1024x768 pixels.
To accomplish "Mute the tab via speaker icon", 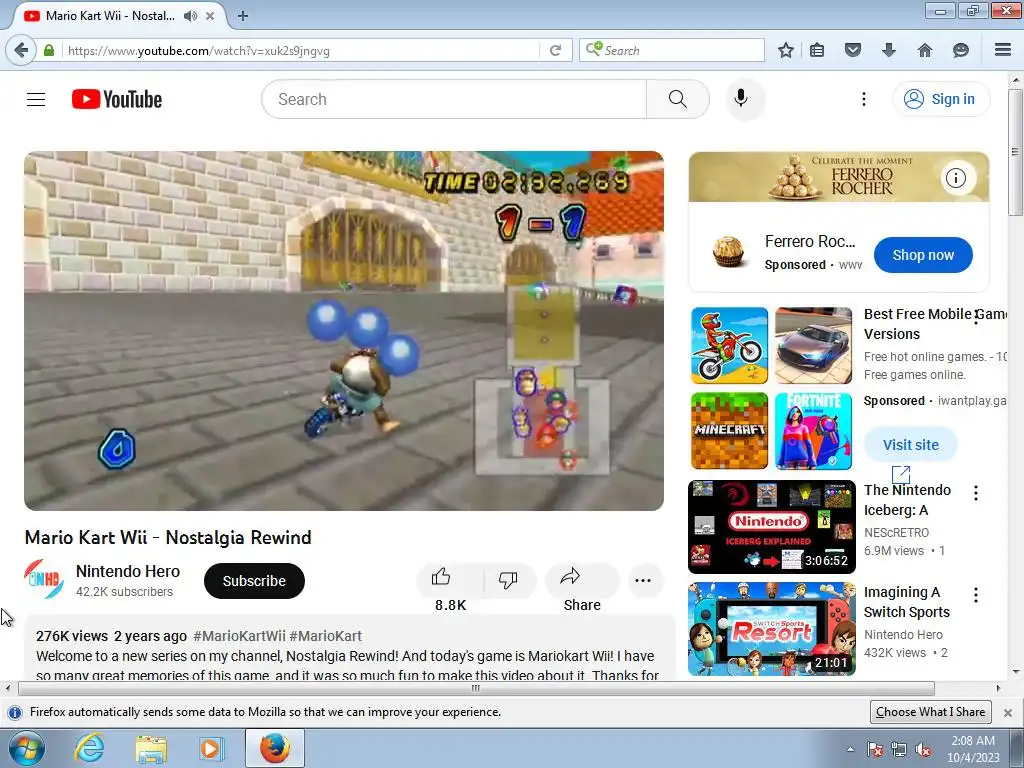I will pyautogui.click(x=190, y=16).
